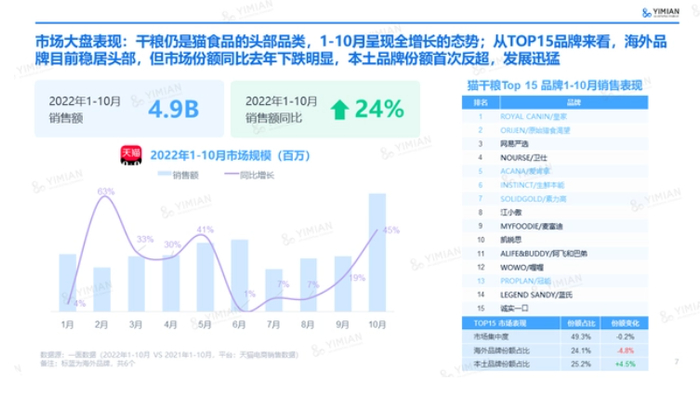This screenshot has height=407, width=700.
Task: Click the 30% growth data label
Action: [x=172, y=245]
